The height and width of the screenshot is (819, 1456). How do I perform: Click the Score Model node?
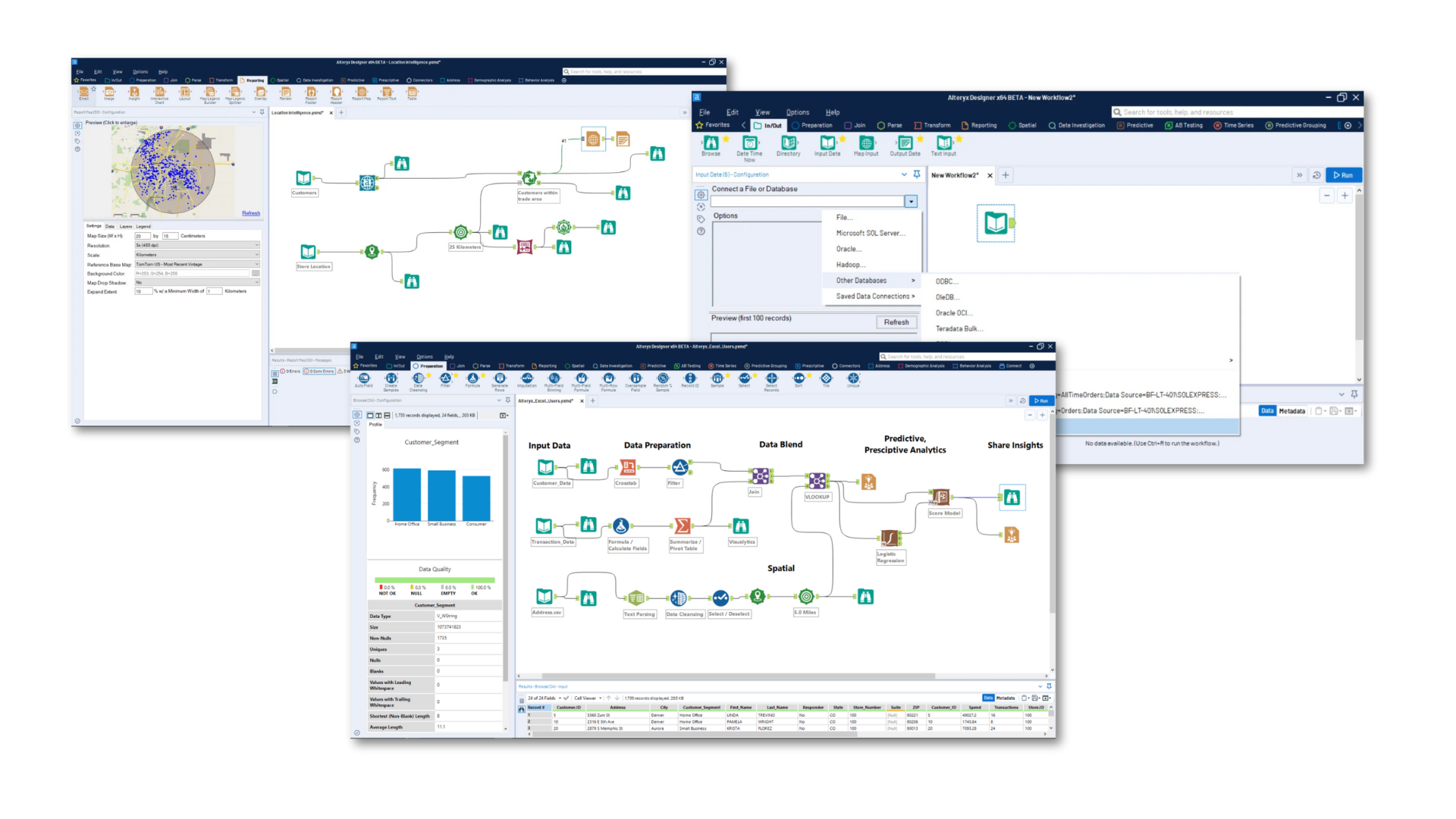940,497
